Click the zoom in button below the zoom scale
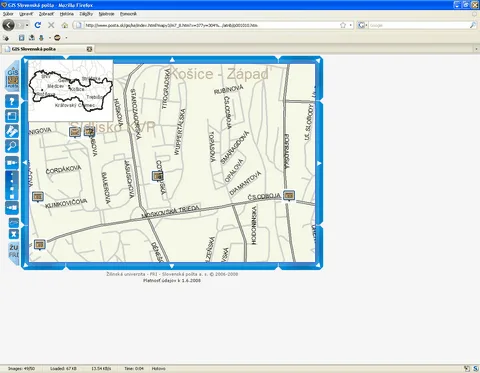This screenshot has width=480, height=373. pyautogui.click(x=12, y=208)
